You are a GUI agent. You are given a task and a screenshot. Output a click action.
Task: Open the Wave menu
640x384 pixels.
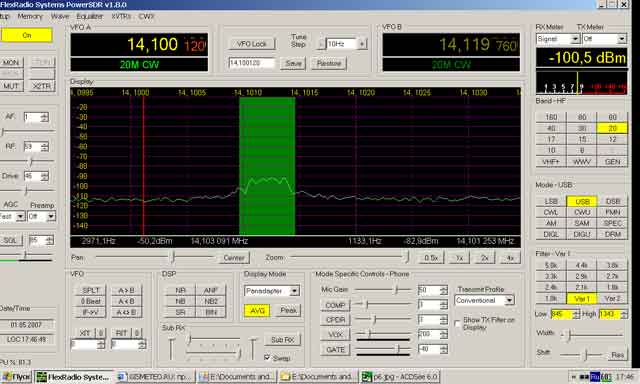click(x=60, y=16)
